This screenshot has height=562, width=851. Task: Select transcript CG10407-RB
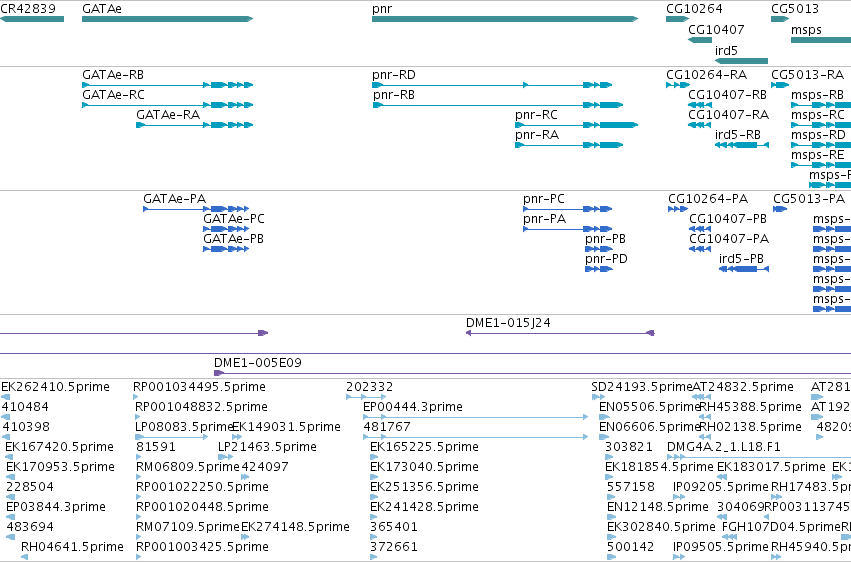pyautogui.click(x=700, y=105)
